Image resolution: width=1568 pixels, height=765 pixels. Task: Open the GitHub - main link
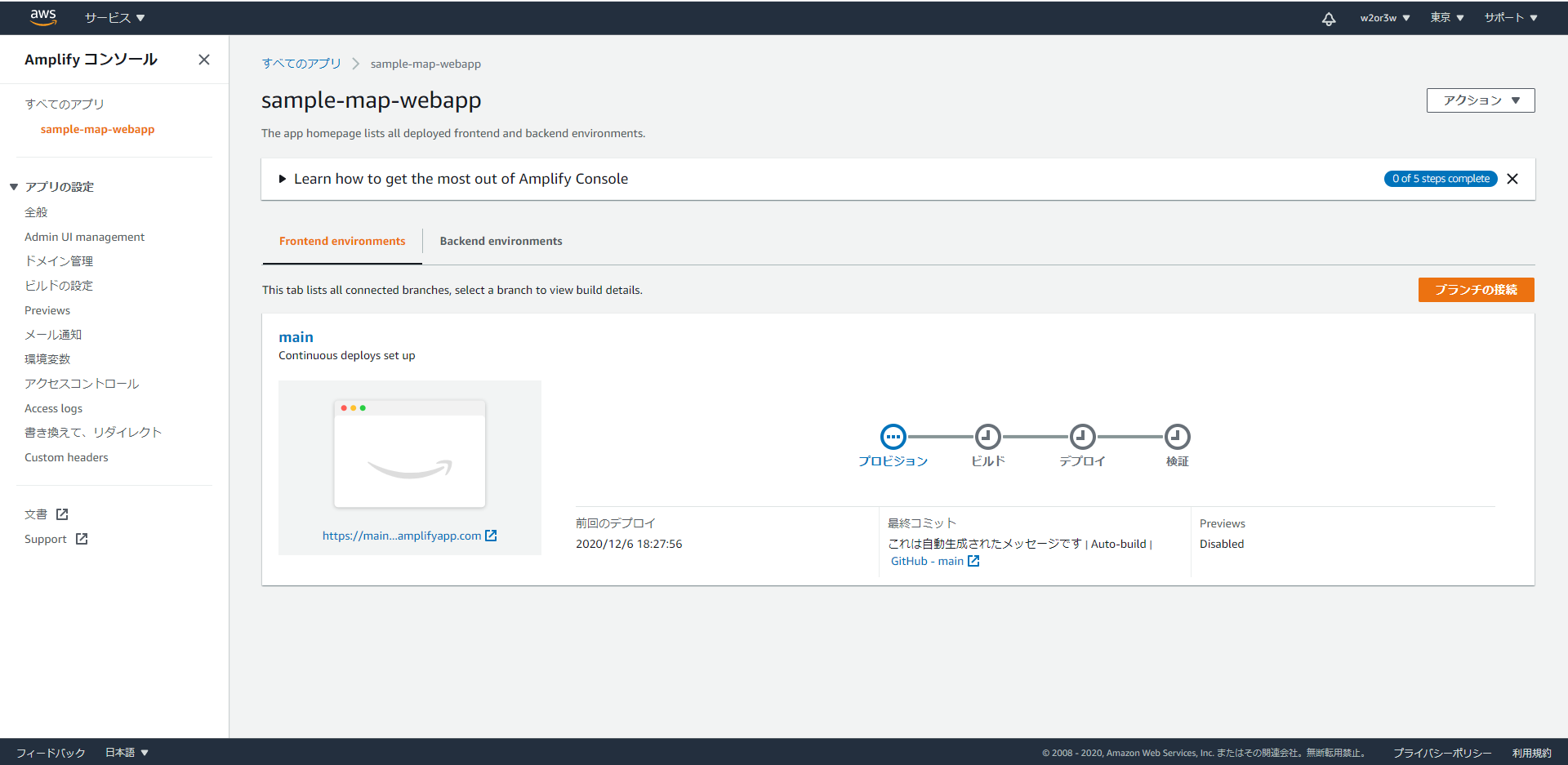(927, 561)
